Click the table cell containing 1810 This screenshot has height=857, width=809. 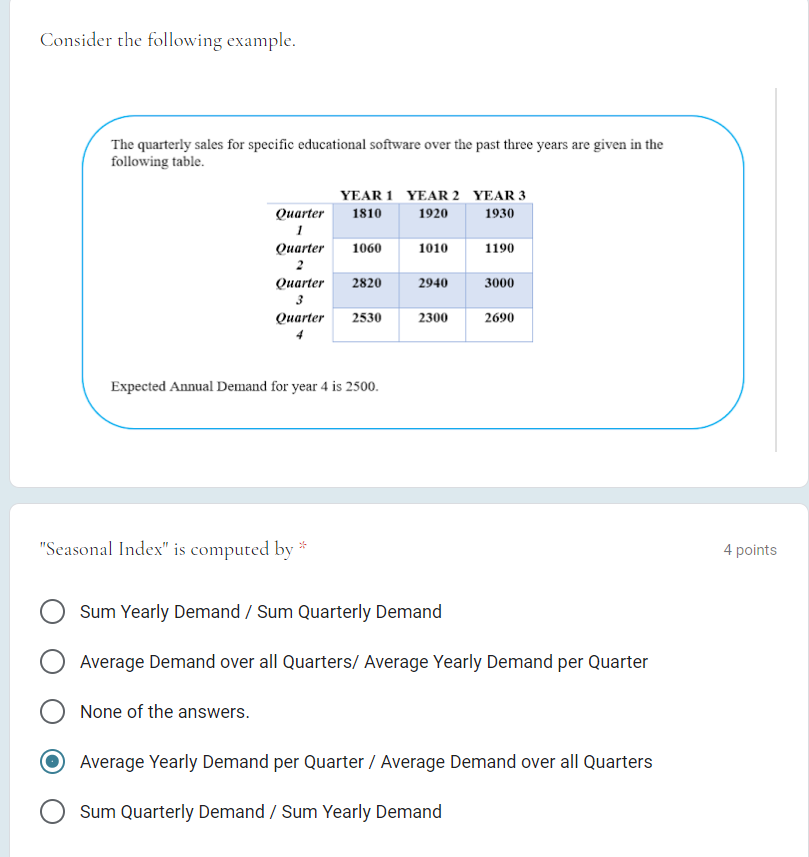[365, 213]
